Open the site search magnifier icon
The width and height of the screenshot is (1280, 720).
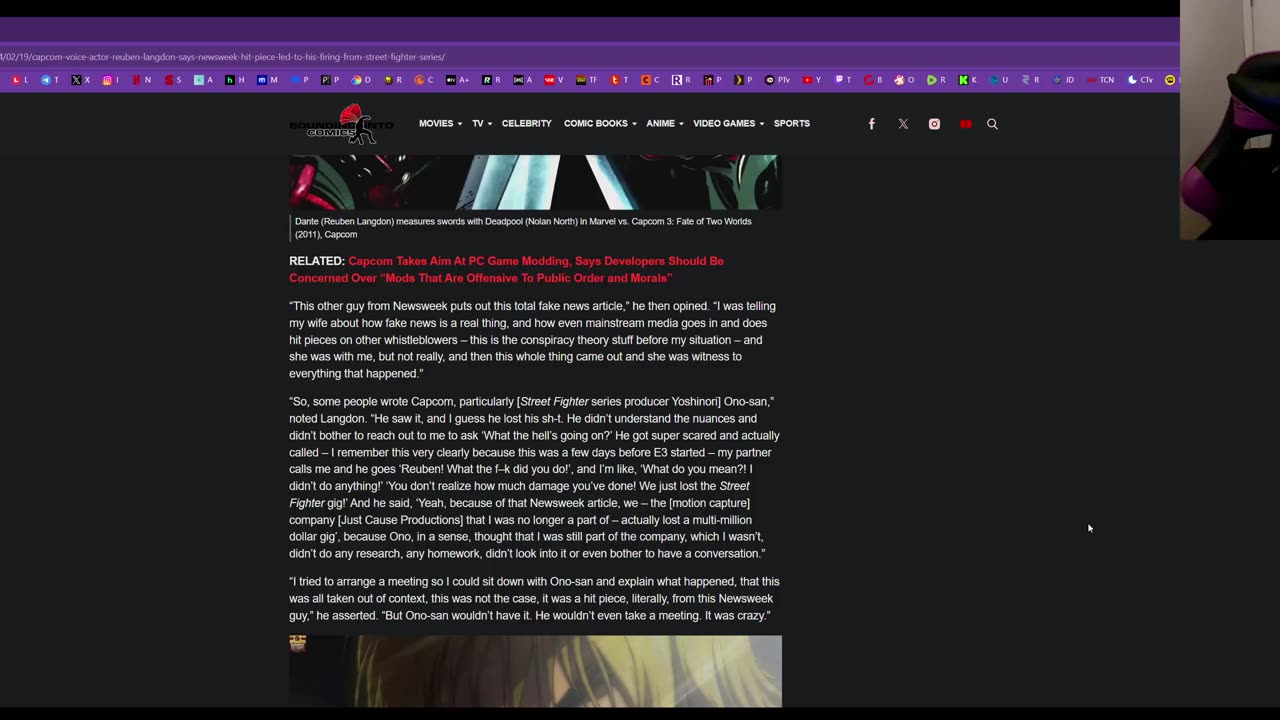992,124
